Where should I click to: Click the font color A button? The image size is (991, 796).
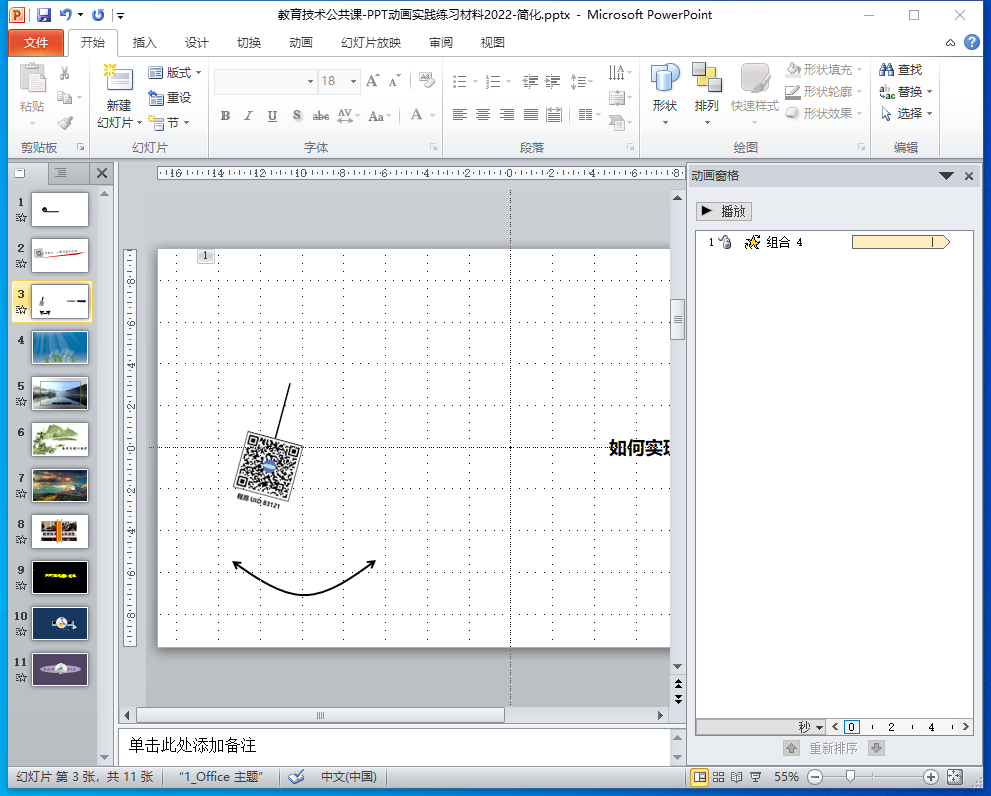click(416, 115)
